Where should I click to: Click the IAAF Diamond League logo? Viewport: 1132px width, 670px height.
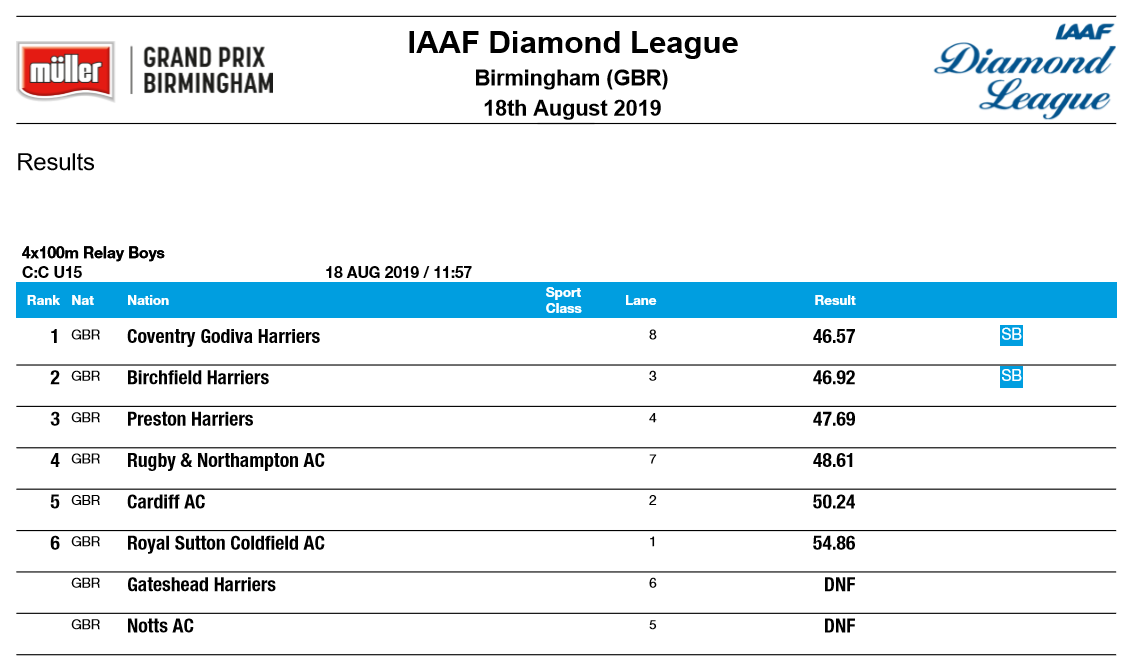(x=1024, y=71)
